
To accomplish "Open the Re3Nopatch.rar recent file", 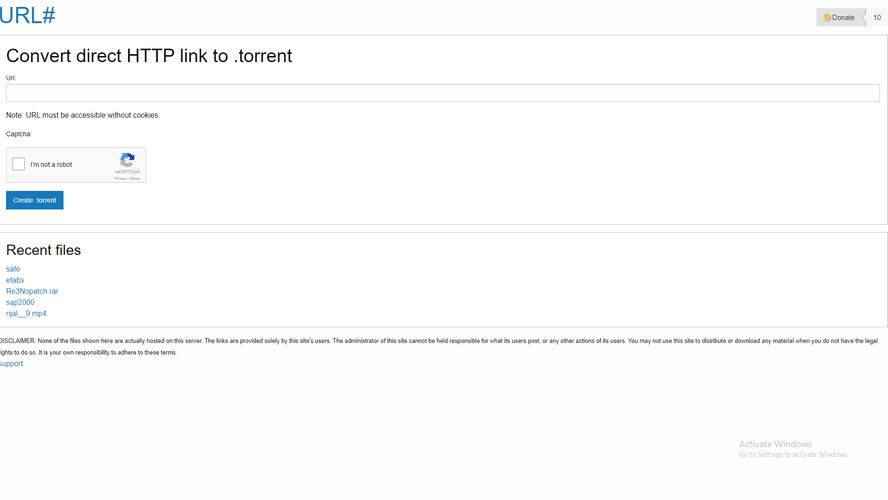I will pos(32,291).
